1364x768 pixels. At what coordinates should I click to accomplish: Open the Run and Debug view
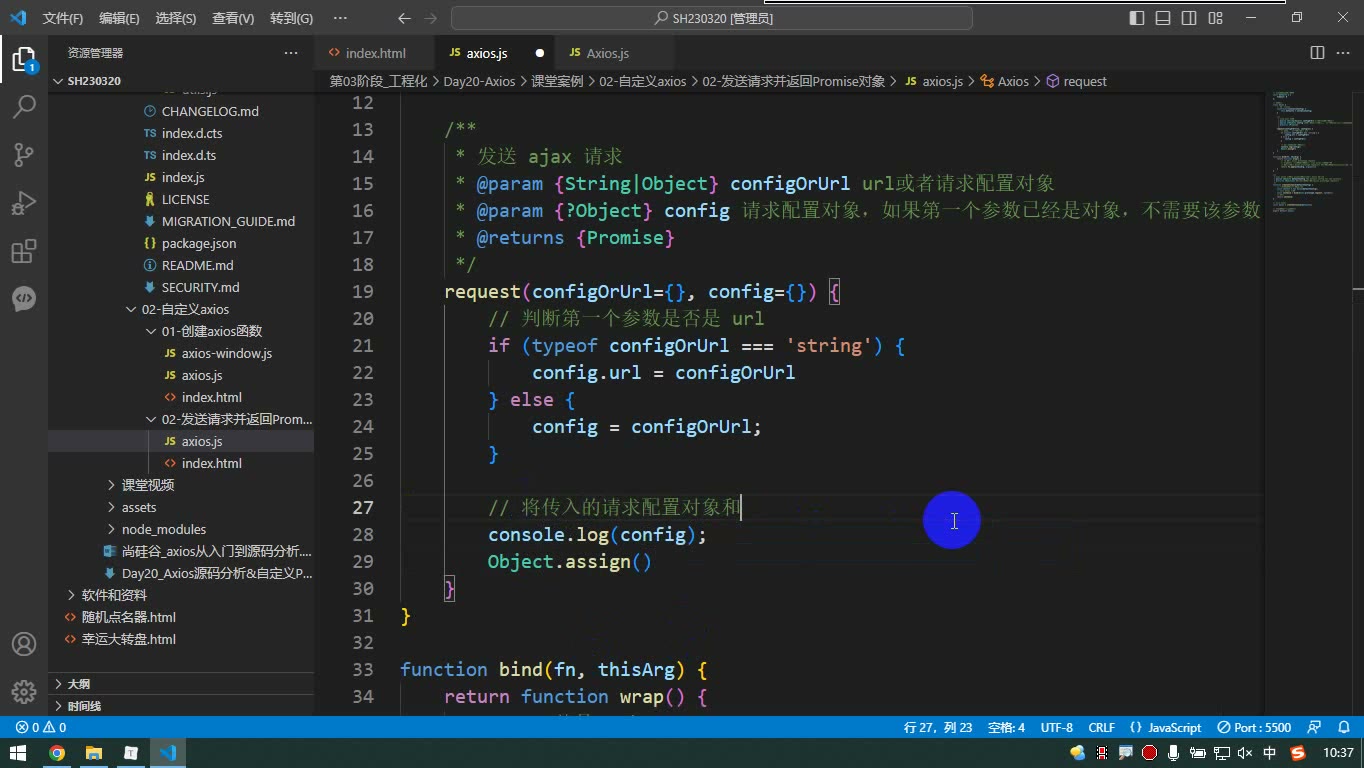(24, 203)
